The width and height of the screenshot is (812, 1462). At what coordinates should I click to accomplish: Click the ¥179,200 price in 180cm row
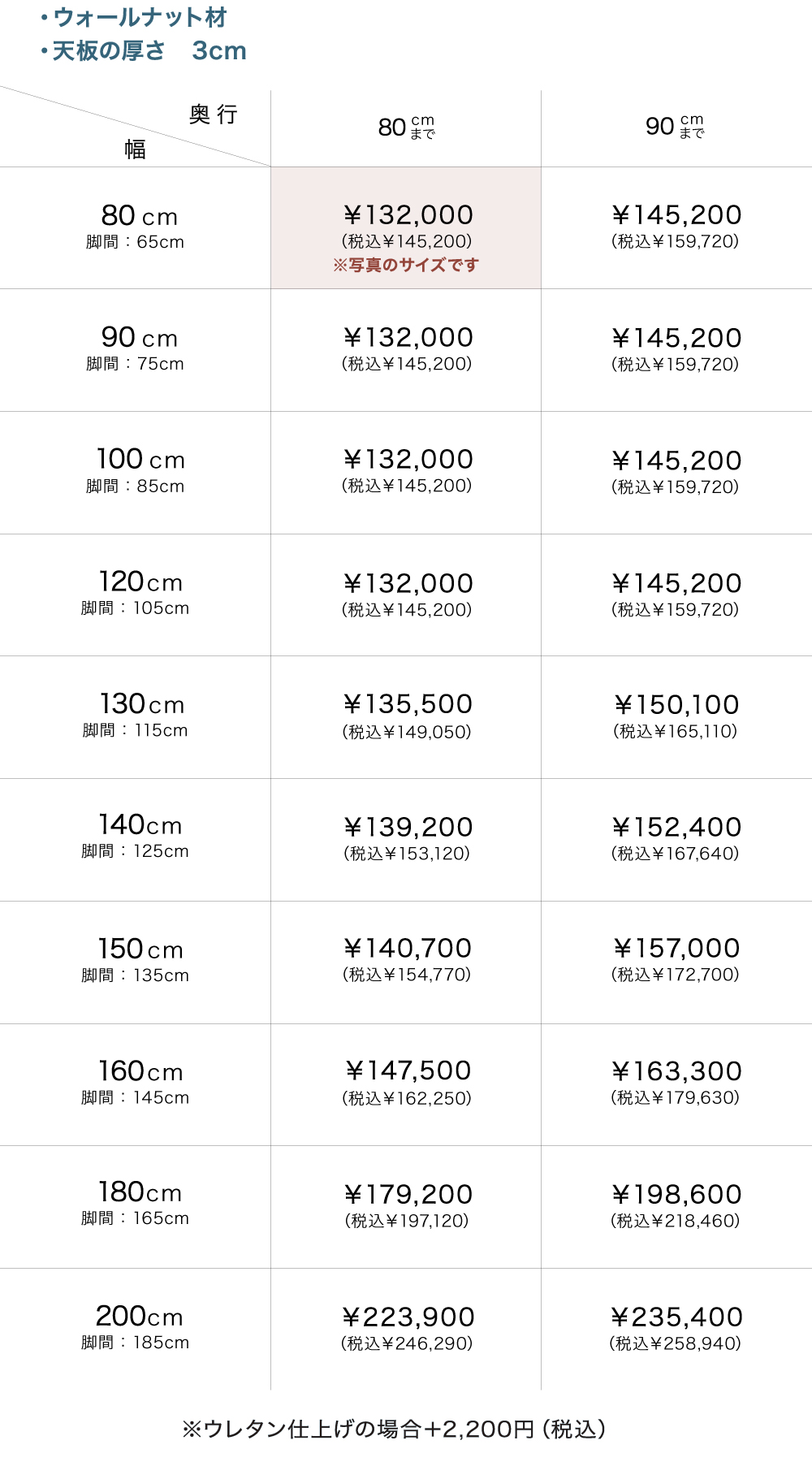pyautogui.click(x=408, y=1194)
